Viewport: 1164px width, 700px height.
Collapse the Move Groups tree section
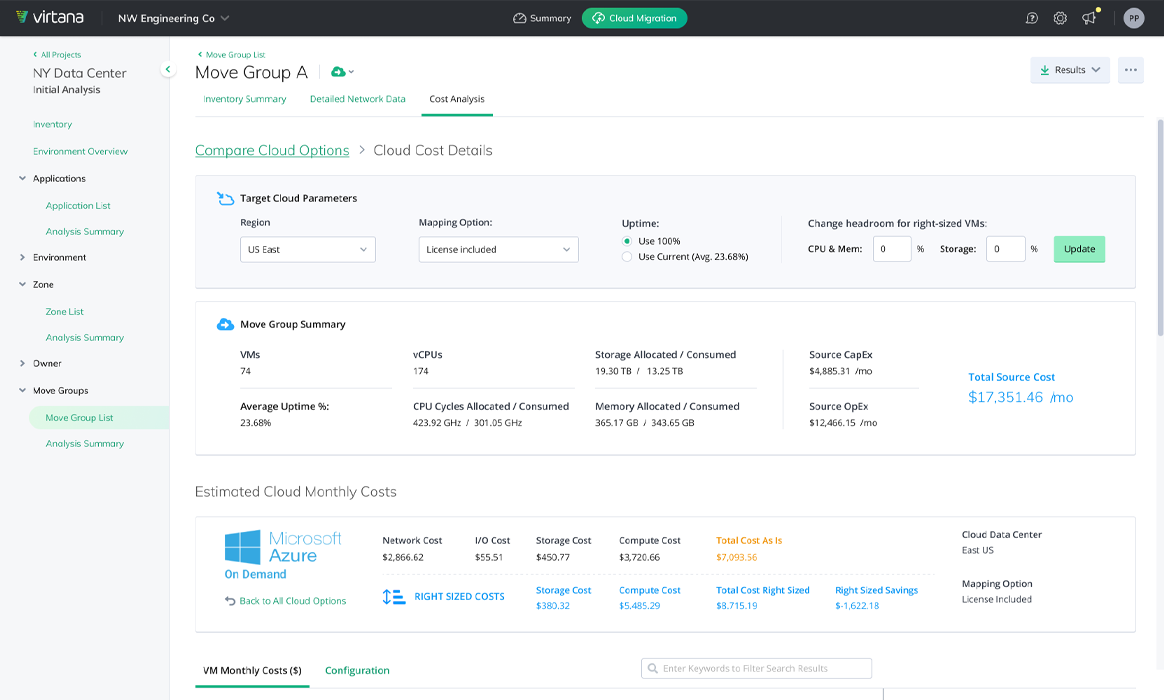click(x=22, y=390)
